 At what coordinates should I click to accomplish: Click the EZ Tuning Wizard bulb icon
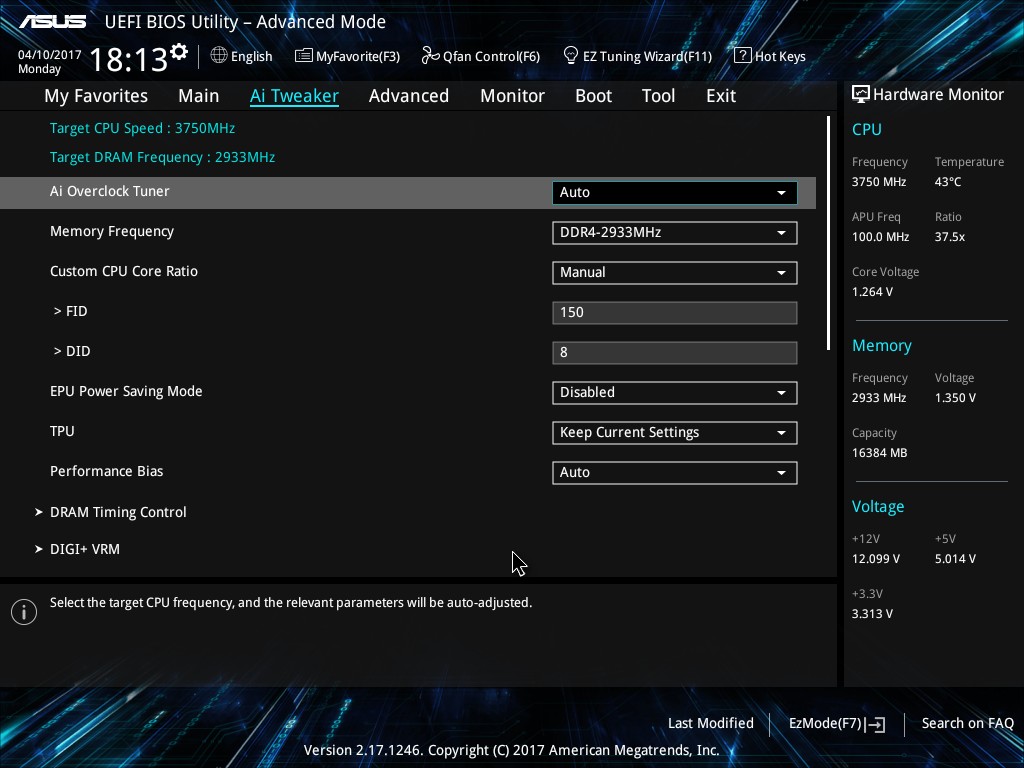click(x=571, y=56)
